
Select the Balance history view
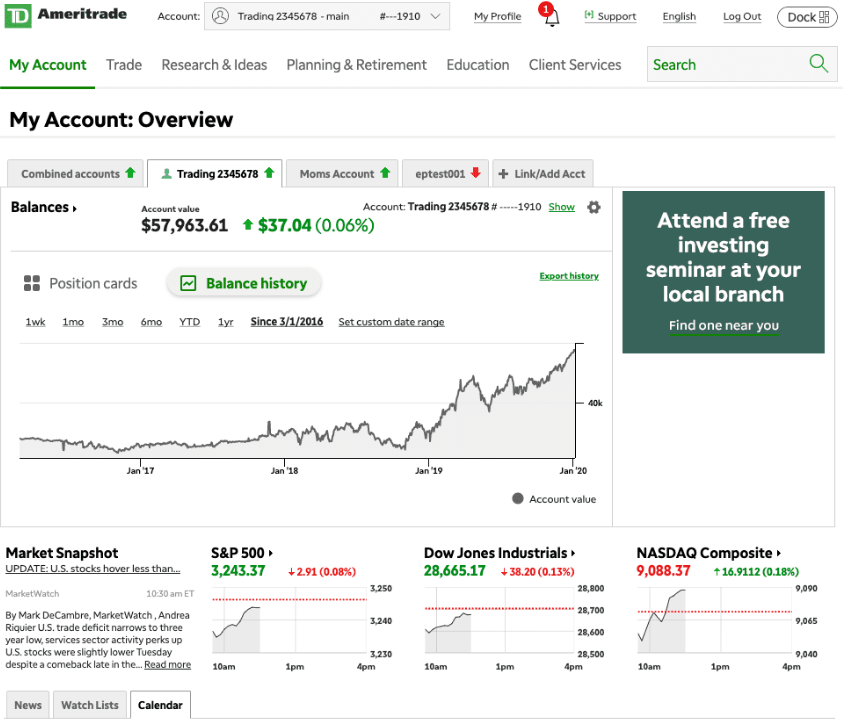click(244, 283)
